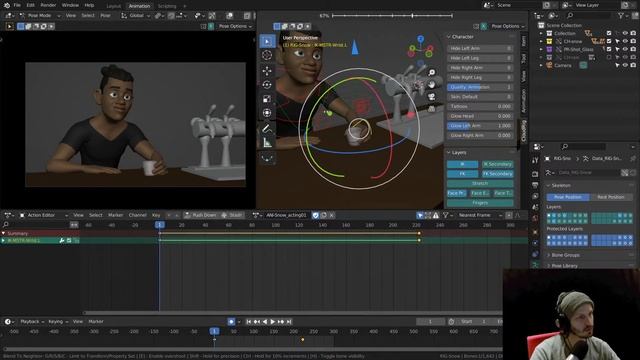Click the Stash action button

pos(231,215)
